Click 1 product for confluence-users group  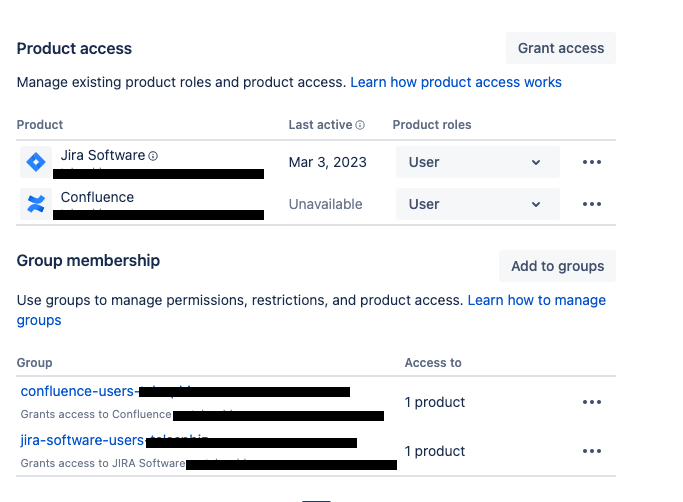pos(435,402)
